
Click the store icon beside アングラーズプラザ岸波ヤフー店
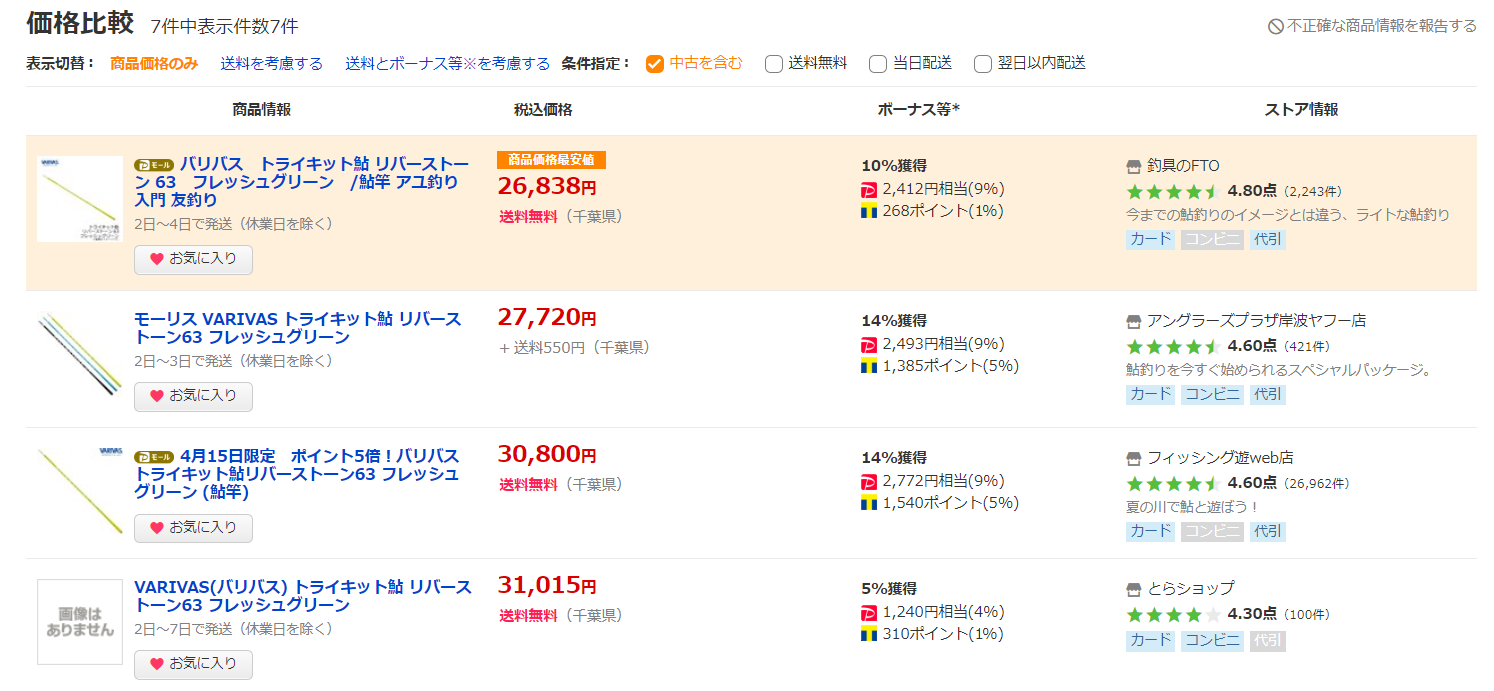click(1134, 321)
